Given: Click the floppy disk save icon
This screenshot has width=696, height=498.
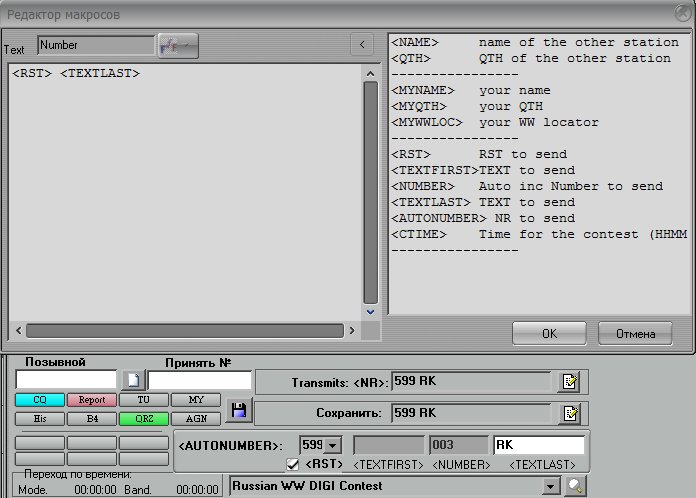Looking at the screenshot, I should pyautogui.click(x=238, y=410).
